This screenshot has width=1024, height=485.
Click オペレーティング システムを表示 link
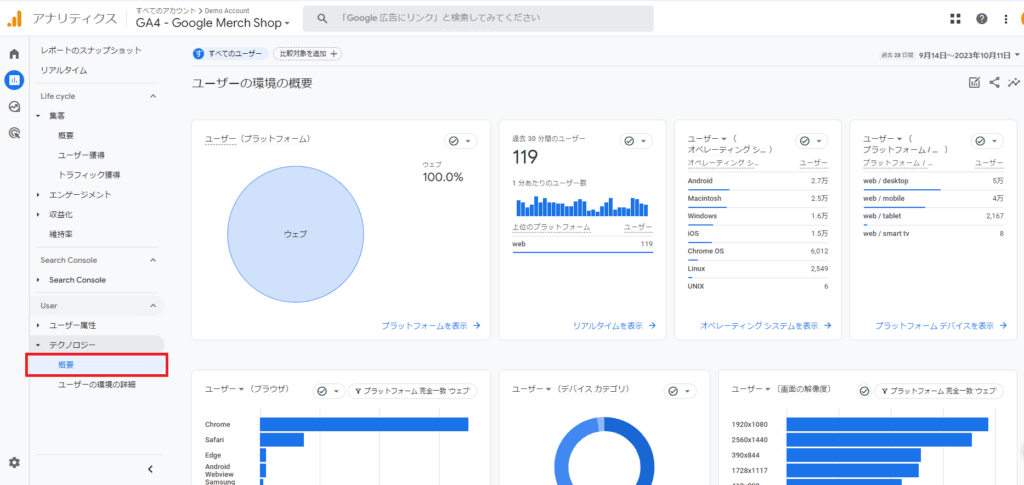point(765,325)
